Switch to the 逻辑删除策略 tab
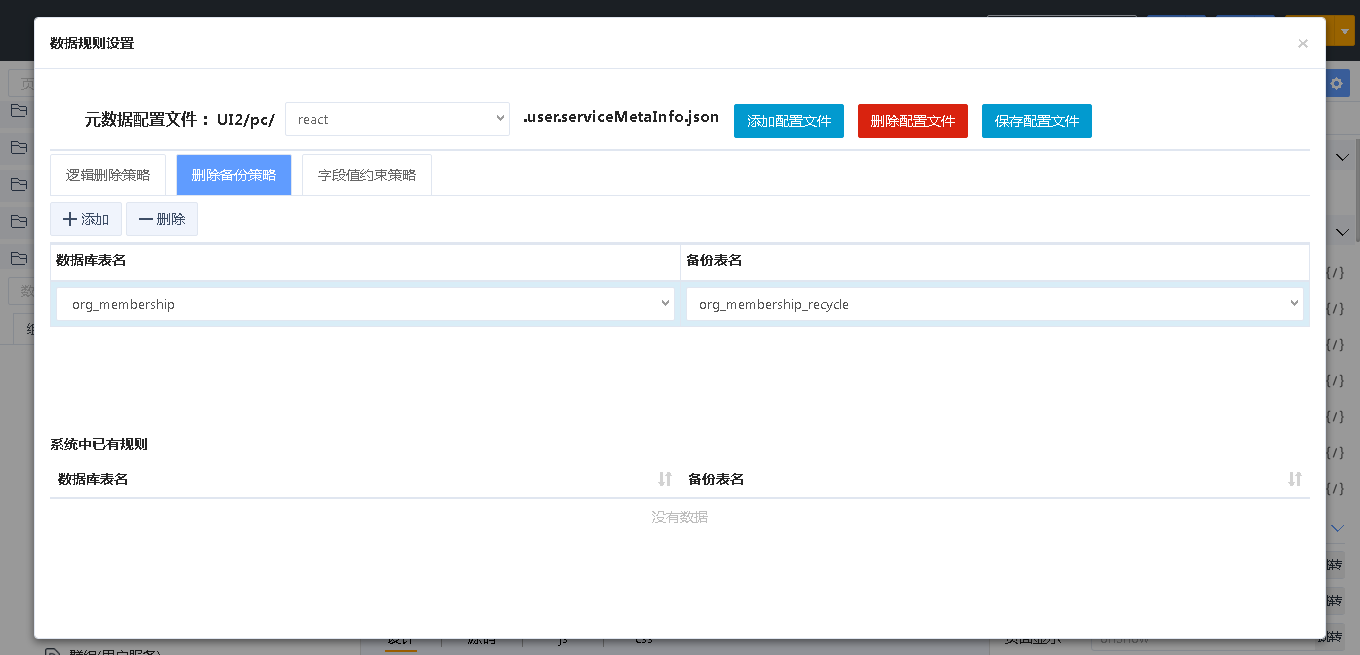Image resolution: width=1360 pixels, height=655 pixels. click(x=108, y=175)
